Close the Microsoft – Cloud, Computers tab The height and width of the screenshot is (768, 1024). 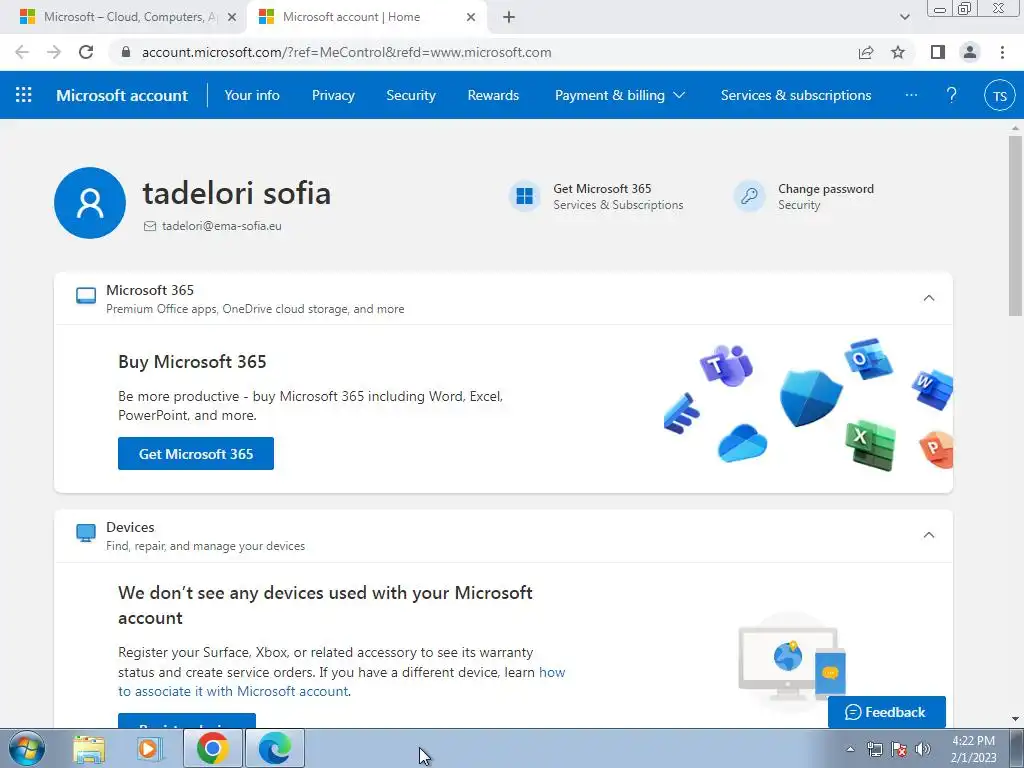coord(232,17)
